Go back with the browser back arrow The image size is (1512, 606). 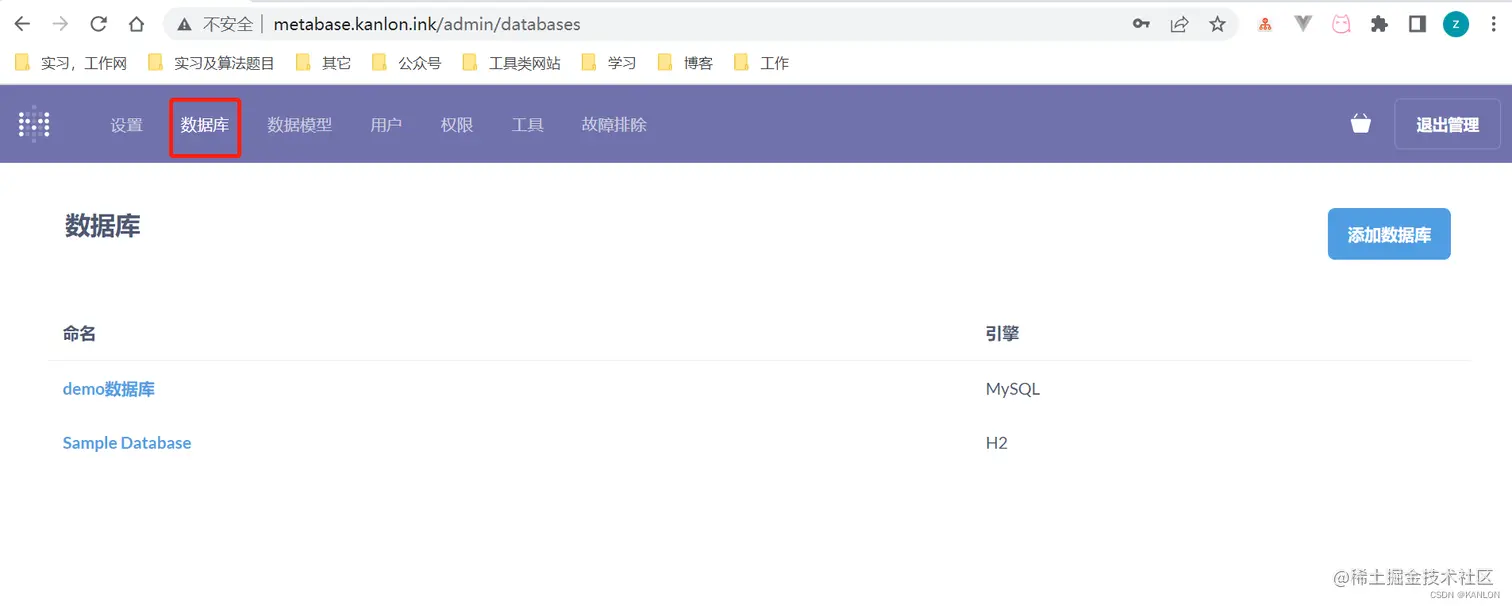[x=22, y=24]
